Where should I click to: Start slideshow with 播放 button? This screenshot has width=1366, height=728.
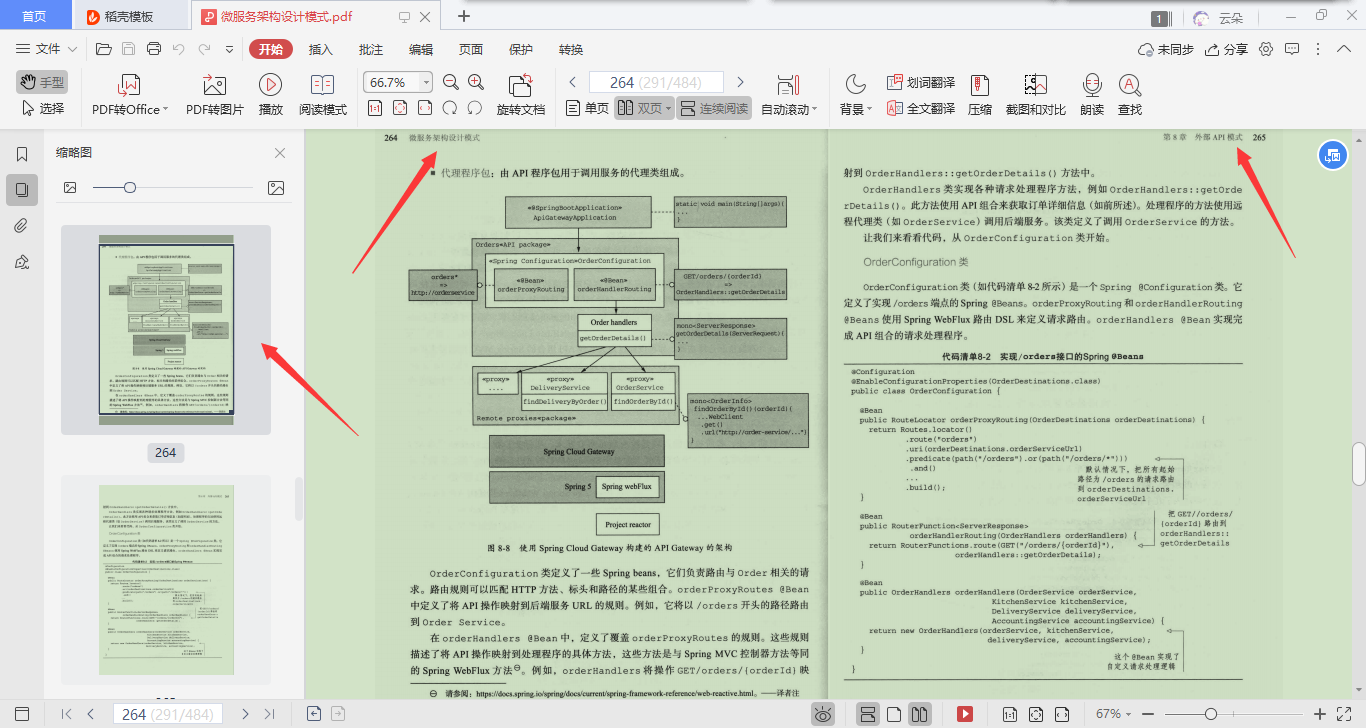tap(270, 95)
